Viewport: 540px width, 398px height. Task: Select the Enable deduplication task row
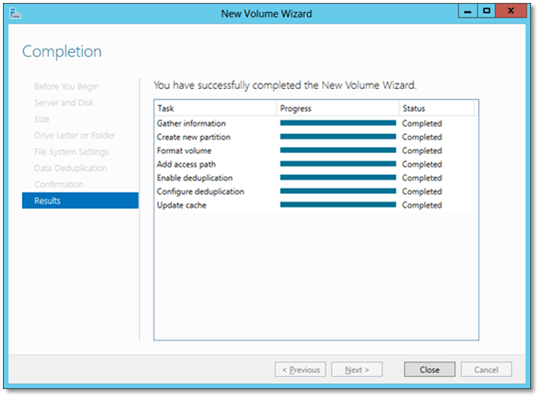click(316, 178)
